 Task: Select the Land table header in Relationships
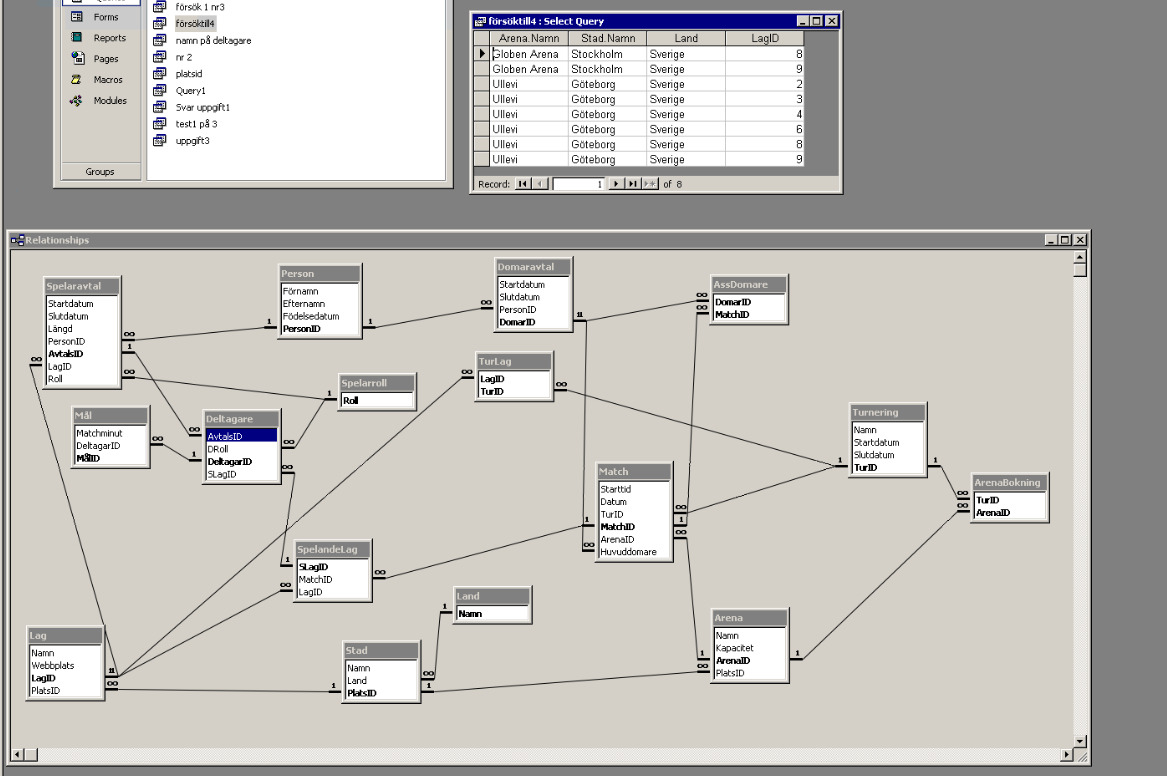tap(492, 596)
